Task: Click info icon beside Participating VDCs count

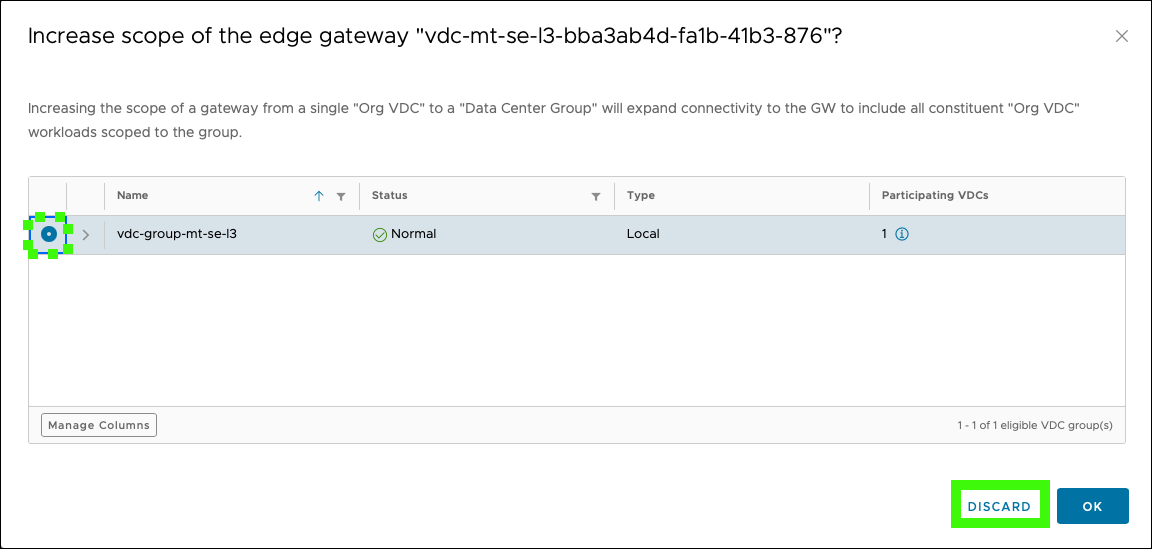Action: click(903, 234)
